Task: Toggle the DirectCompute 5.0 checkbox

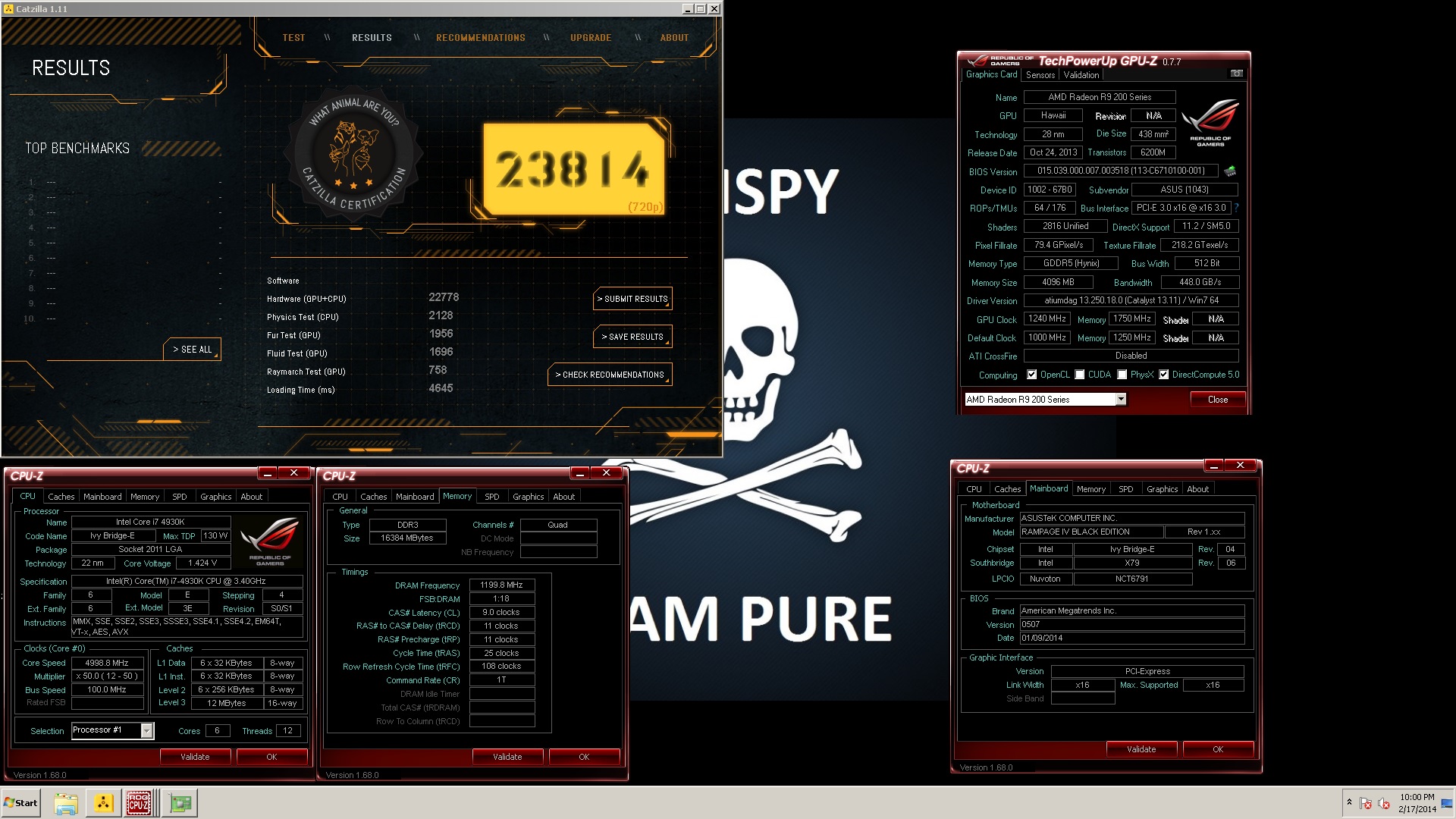Action: [x=1163, y=375]
